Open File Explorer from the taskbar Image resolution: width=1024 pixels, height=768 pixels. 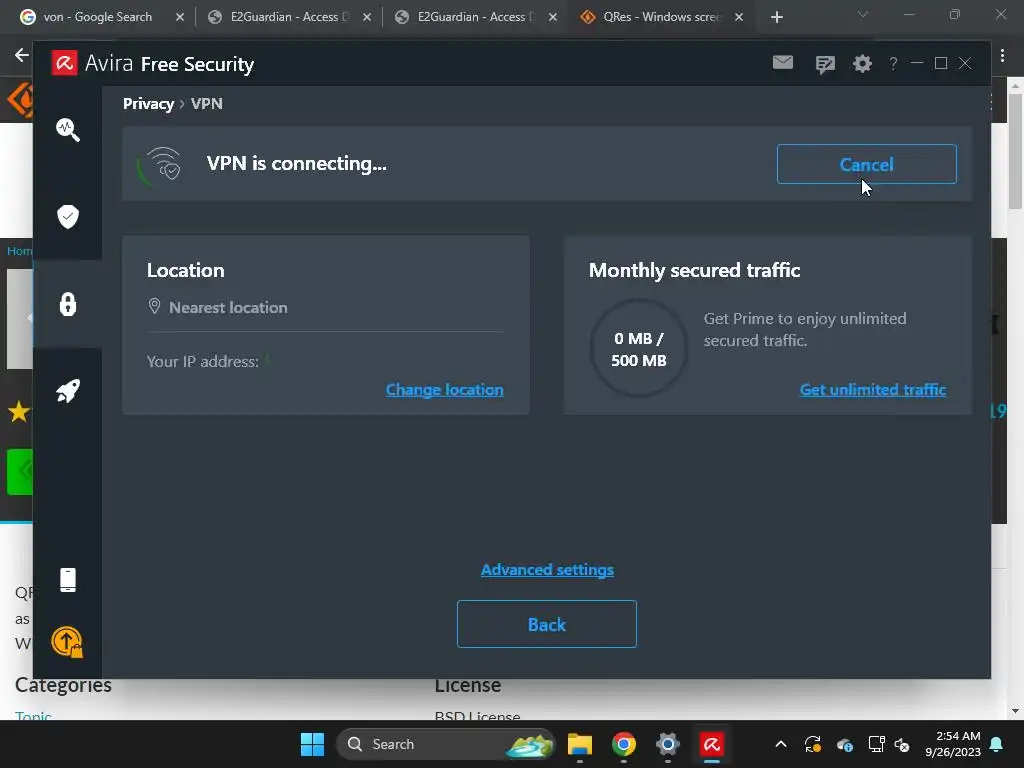pos(579,744)
